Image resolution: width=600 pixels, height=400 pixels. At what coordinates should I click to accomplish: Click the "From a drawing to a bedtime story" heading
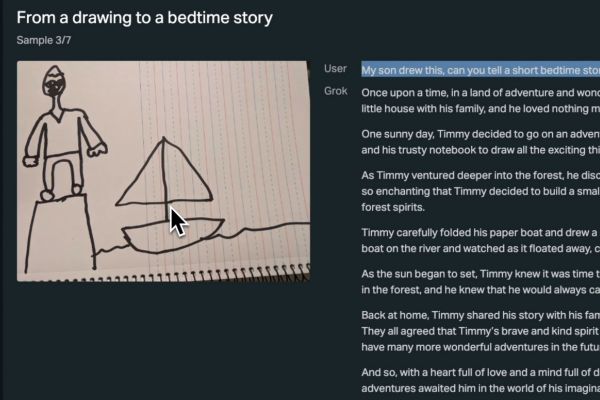pyautogui.click(x=145, y=18)
